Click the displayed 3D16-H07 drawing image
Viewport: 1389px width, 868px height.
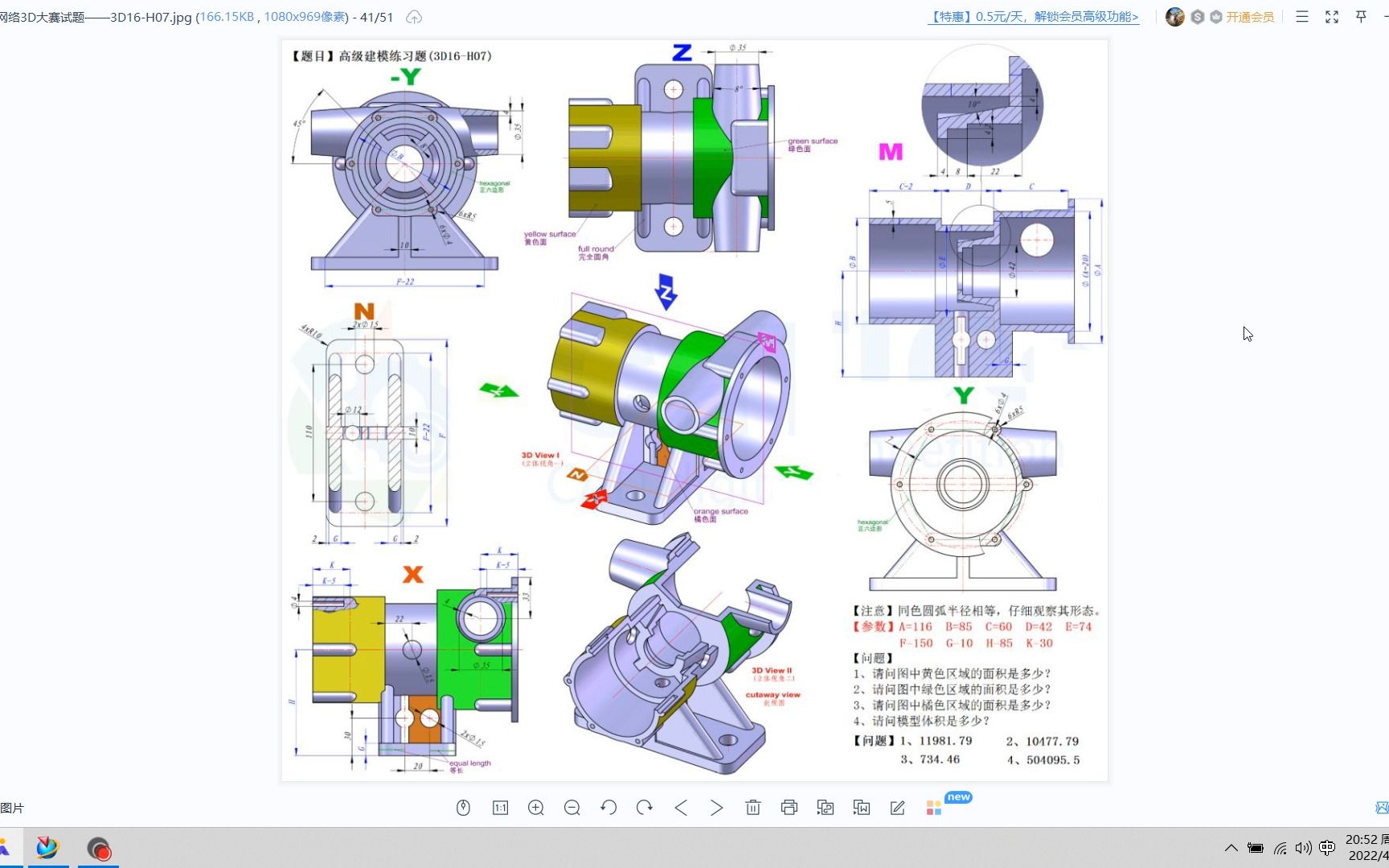click(694, 411)
